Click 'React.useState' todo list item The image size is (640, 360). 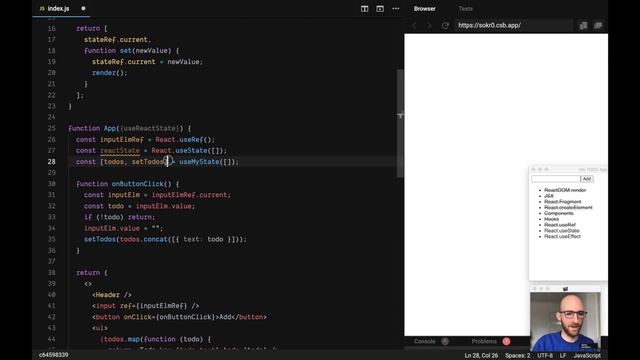click(562, 231)
